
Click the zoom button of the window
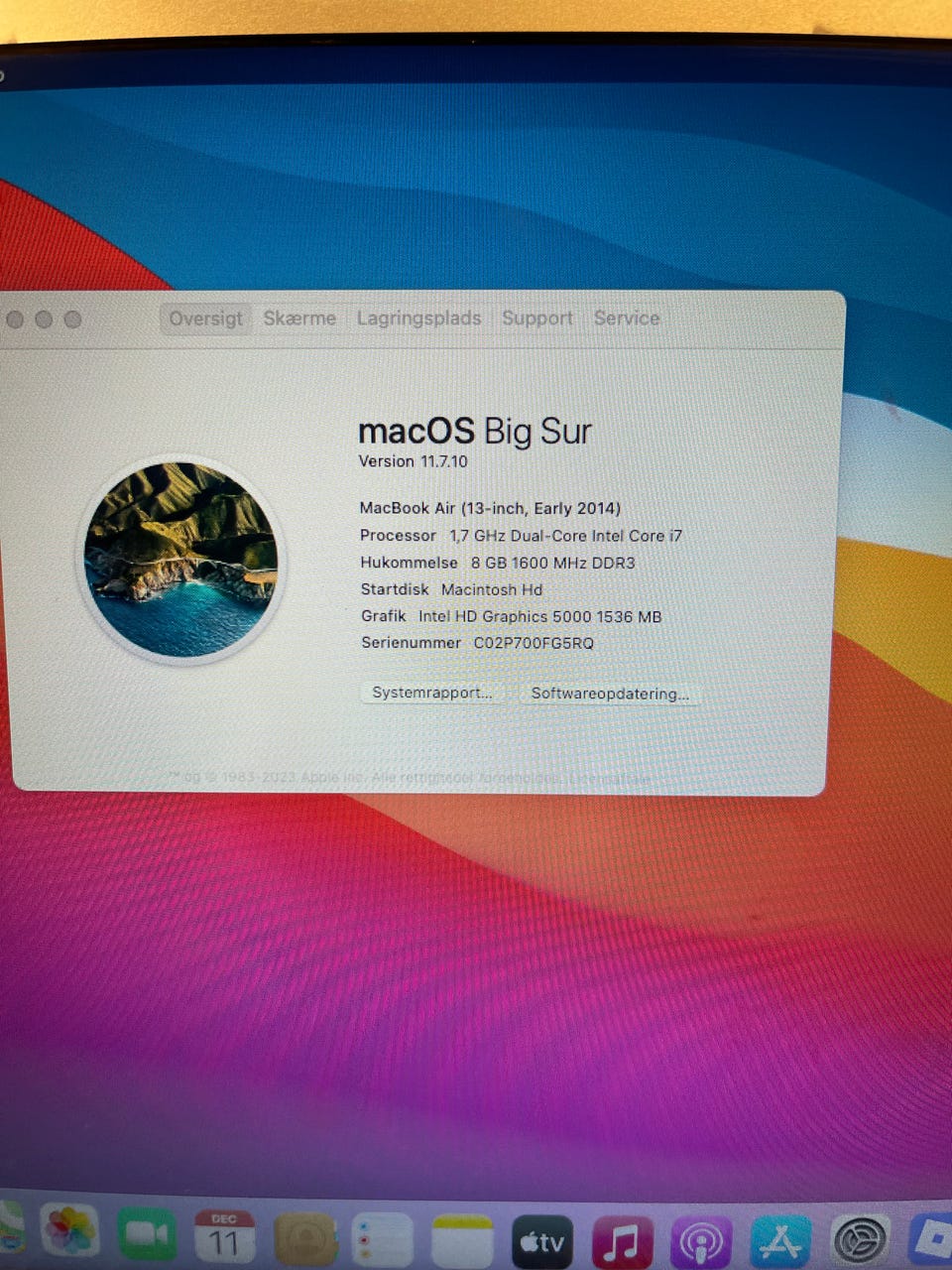(72, 319)
